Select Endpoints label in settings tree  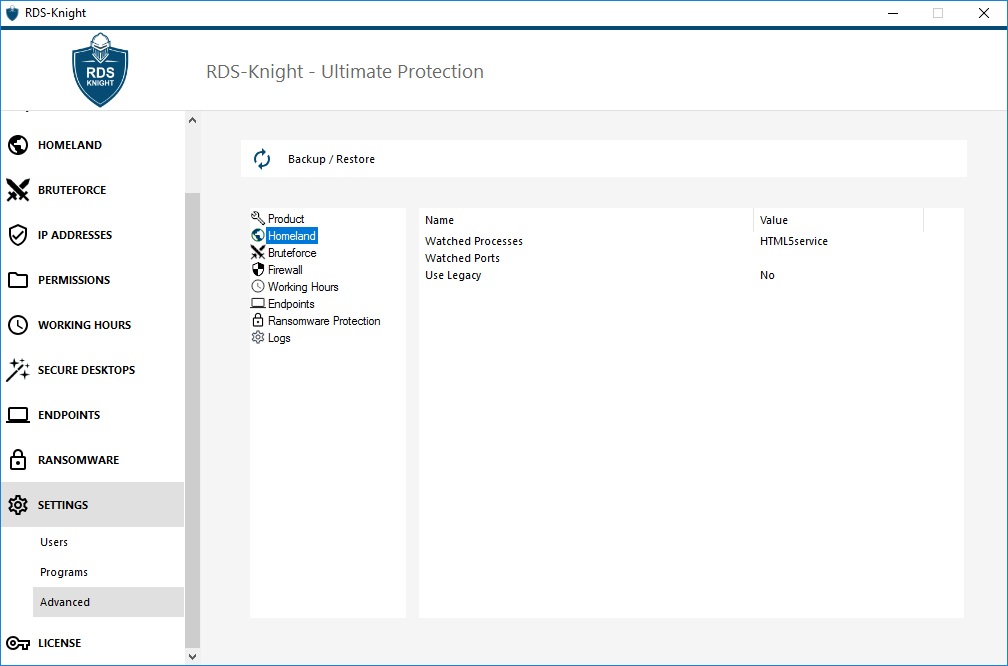tap(291, 304)
